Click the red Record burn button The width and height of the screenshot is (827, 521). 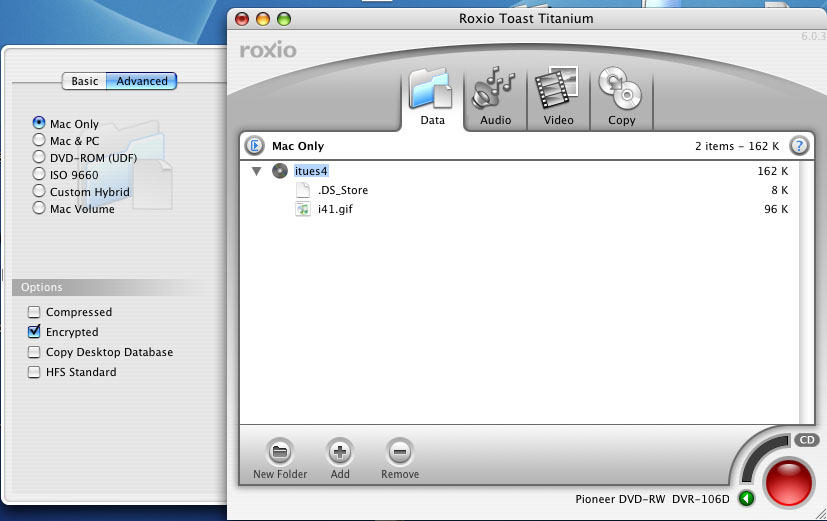click(788, 483)
